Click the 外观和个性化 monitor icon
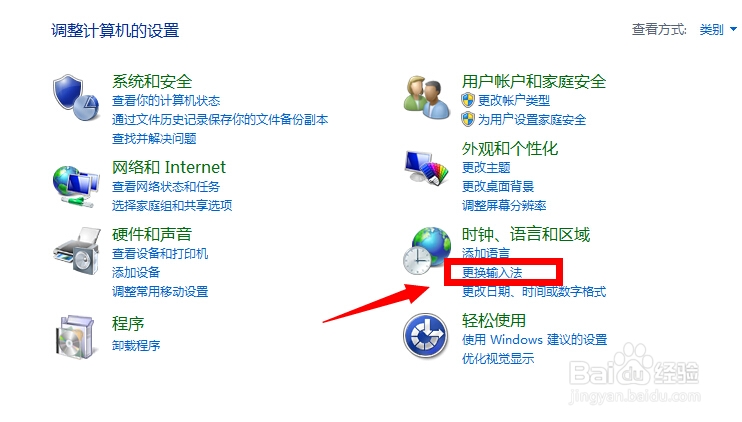742x422 pixels. [x=427, y=168]
